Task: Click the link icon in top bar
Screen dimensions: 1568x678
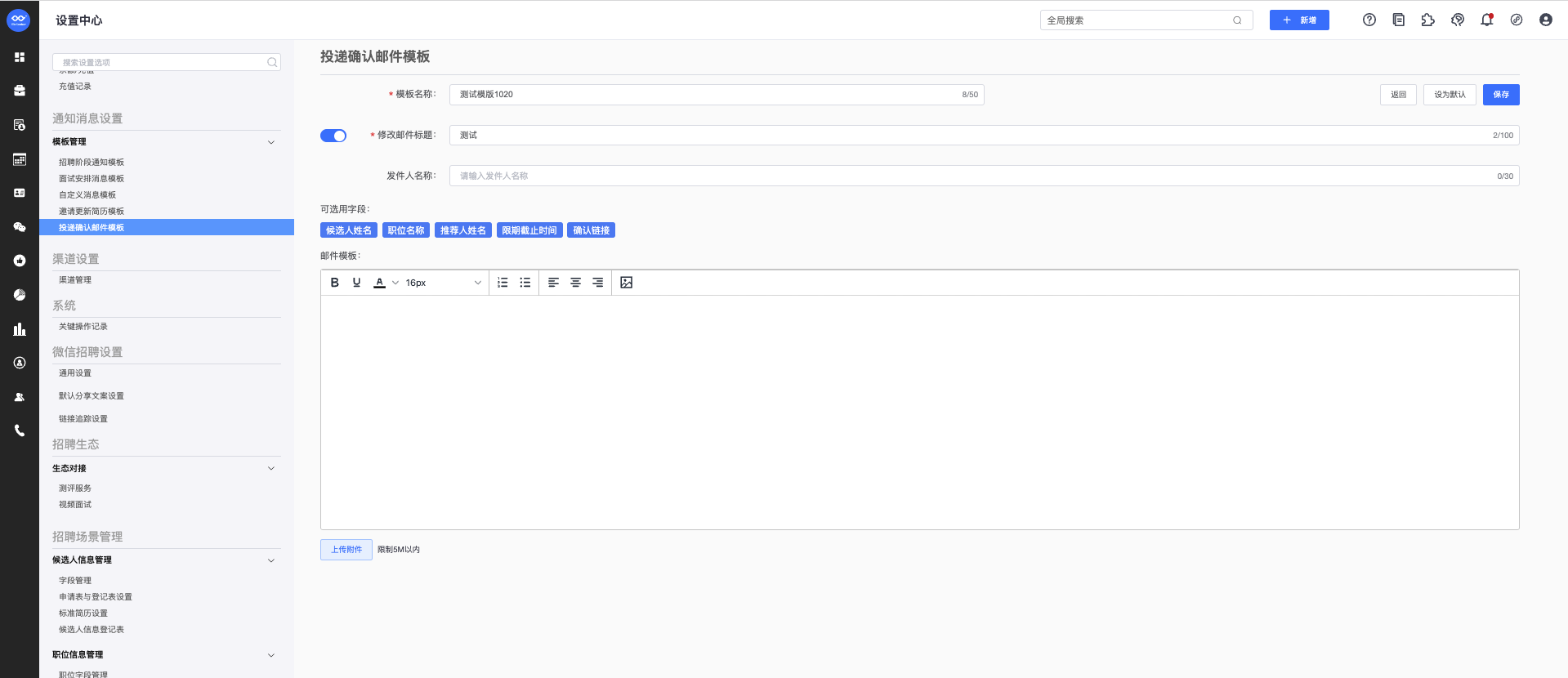Action: point(1517,20)
